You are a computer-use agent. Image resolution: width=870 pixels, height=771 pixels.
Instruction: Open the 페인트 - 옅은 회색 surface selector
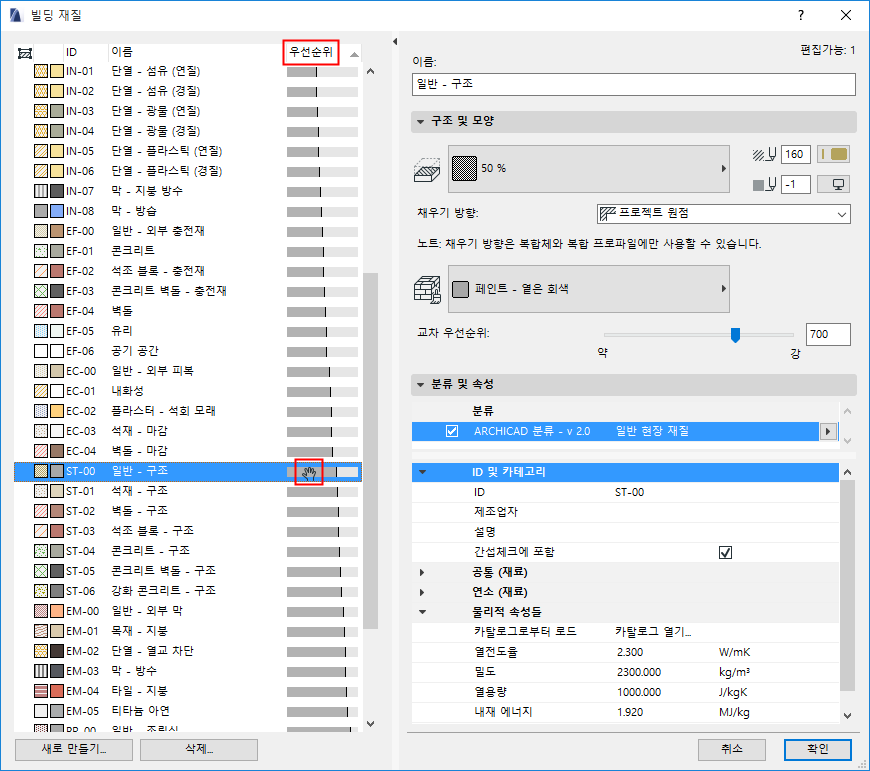(x=589, y=289)
